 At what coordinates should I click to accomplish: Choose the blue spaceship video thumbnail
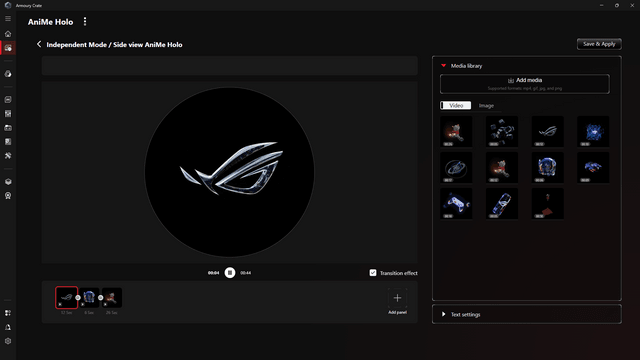593,167
